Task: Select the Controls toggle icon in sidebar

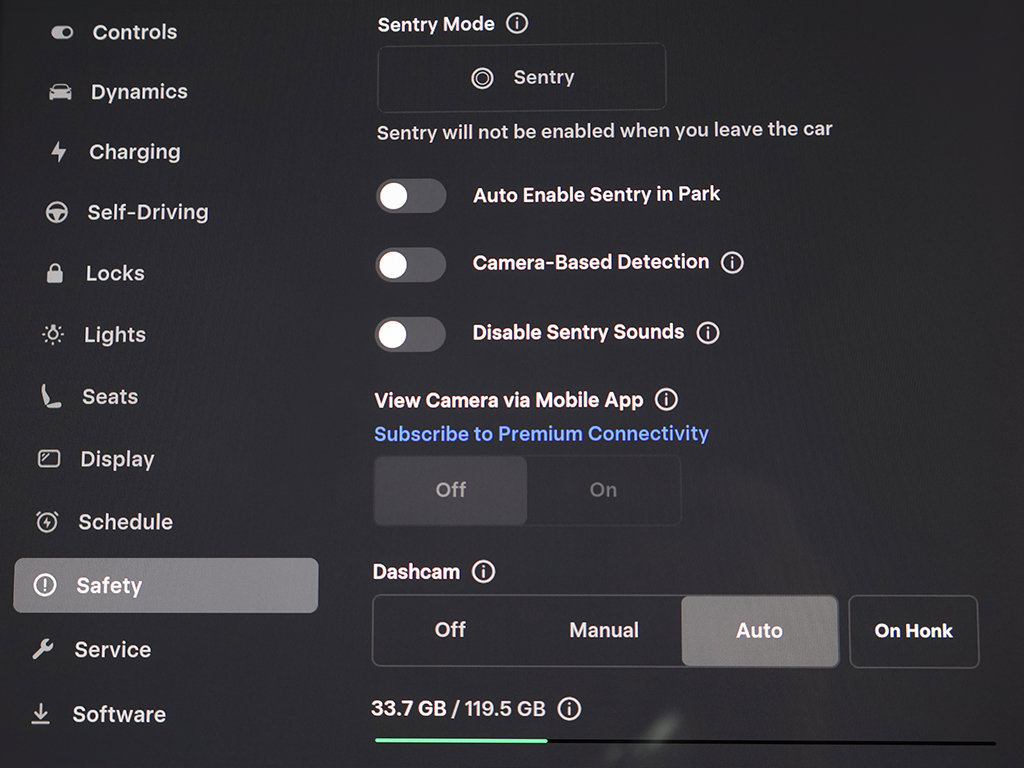Action: coord(62,32)
